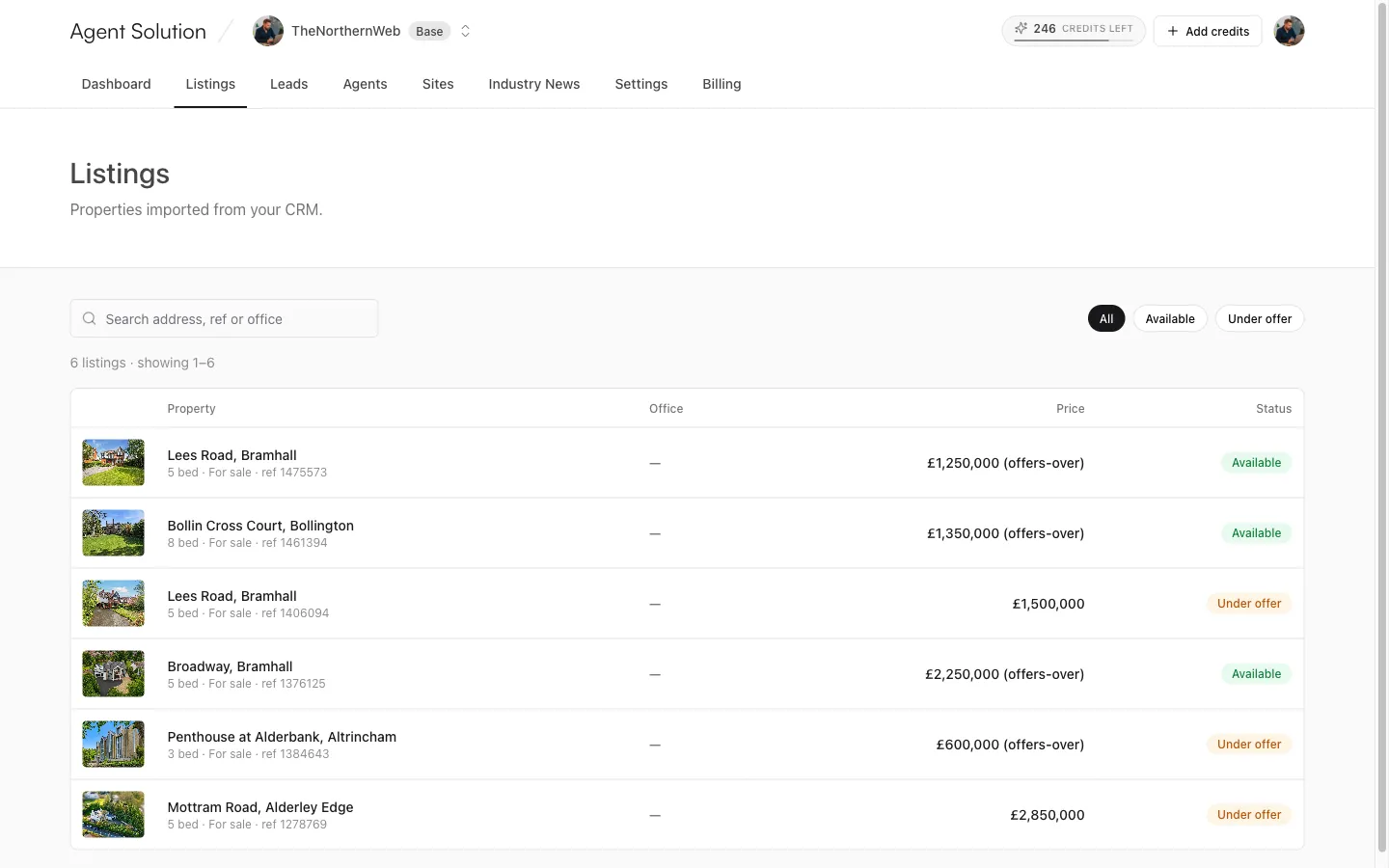Go to the Leads tab

[288, 84]
